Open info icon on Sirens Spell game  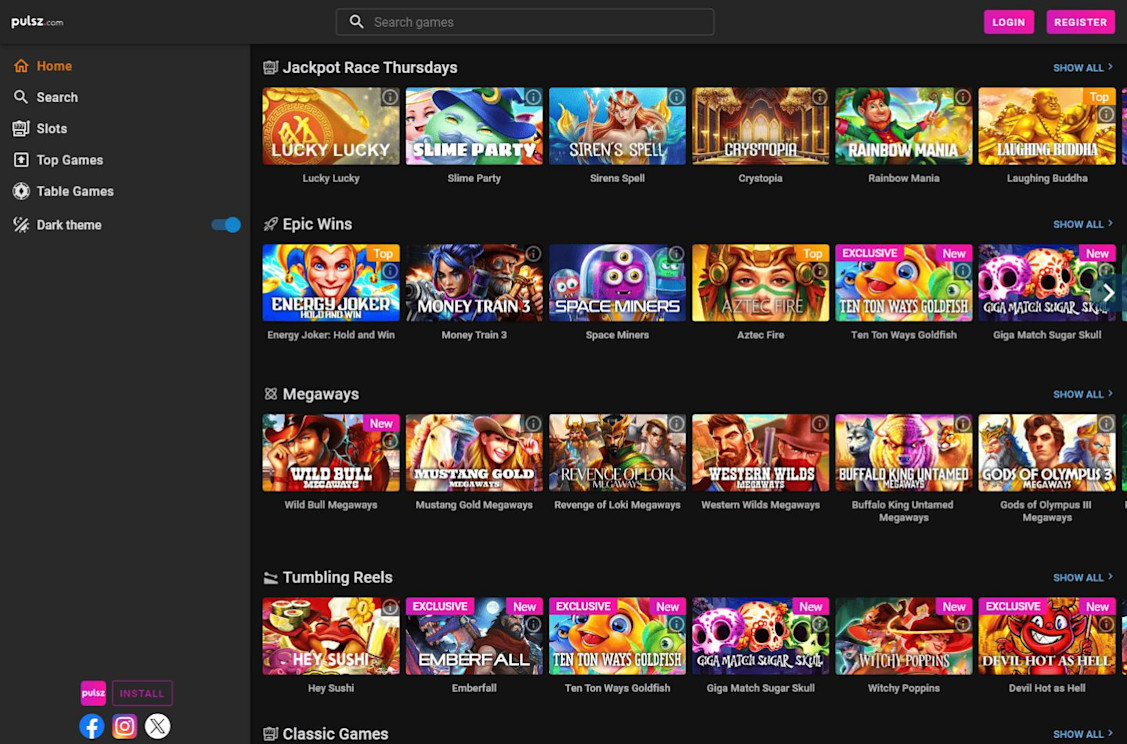pyautogui.click(x=676, y=97)
